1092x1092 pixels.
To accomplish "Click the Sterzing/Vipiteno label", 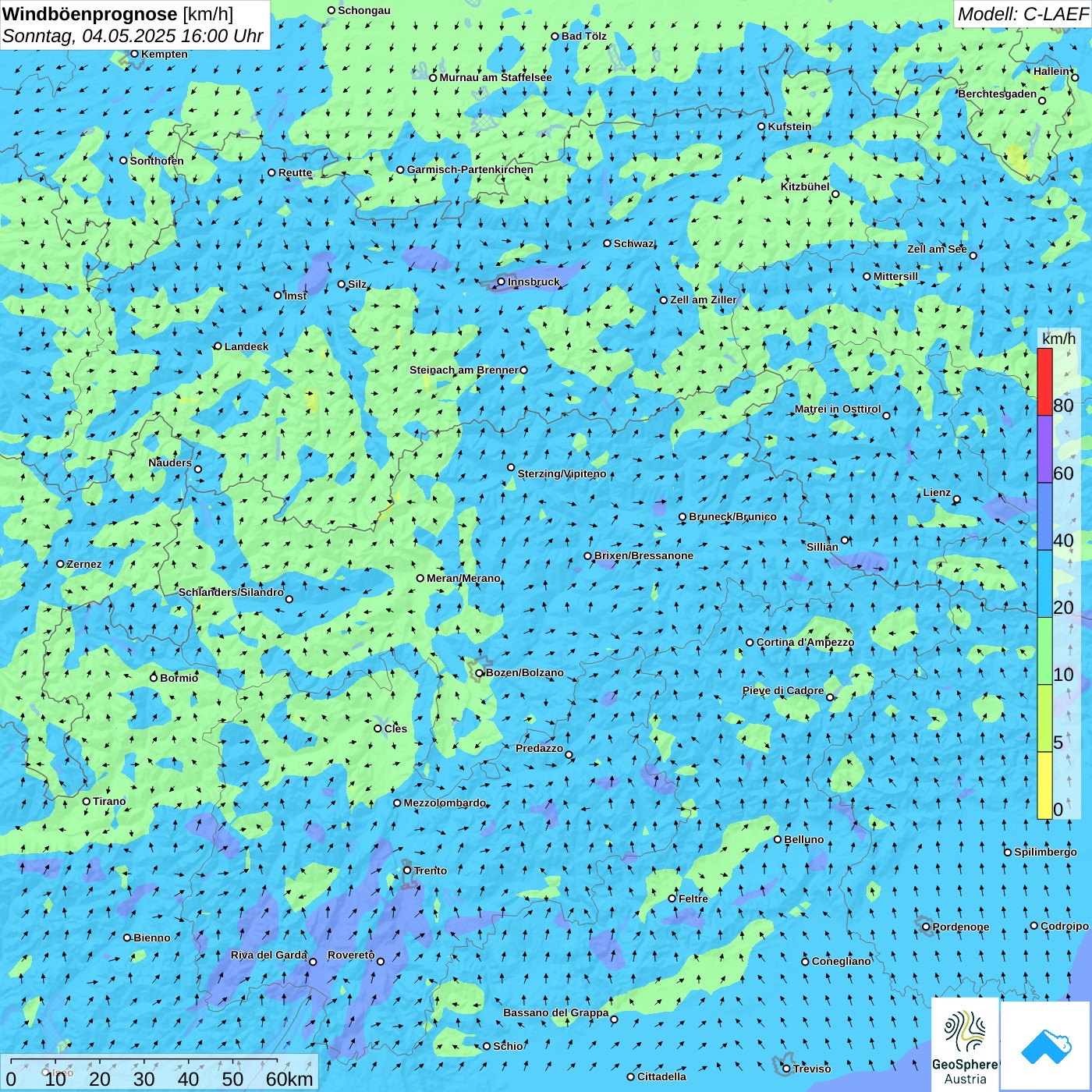I will (562, 473).
